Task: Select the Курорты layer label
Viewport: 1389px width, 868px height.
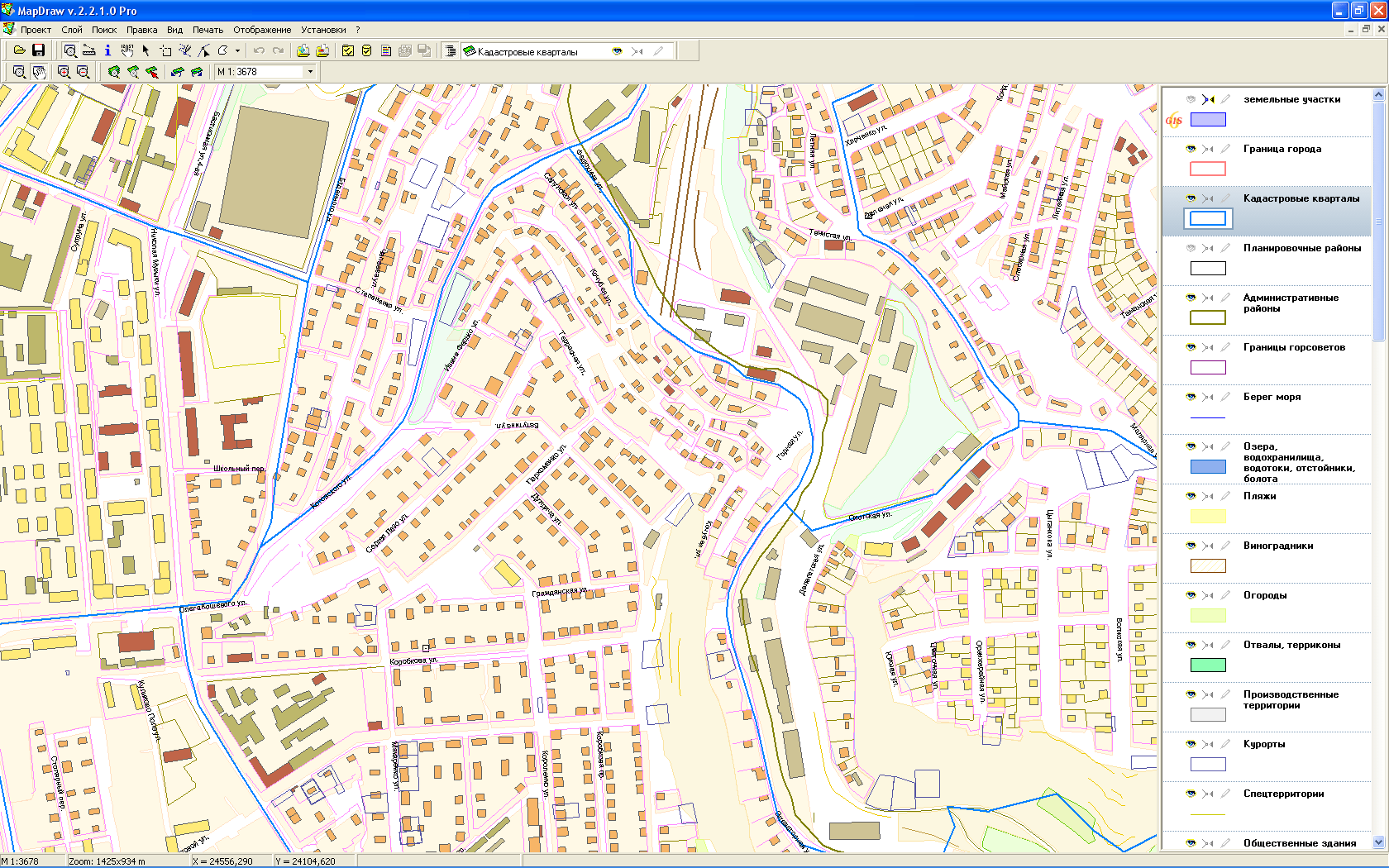Action: [x=1264, y=744]
